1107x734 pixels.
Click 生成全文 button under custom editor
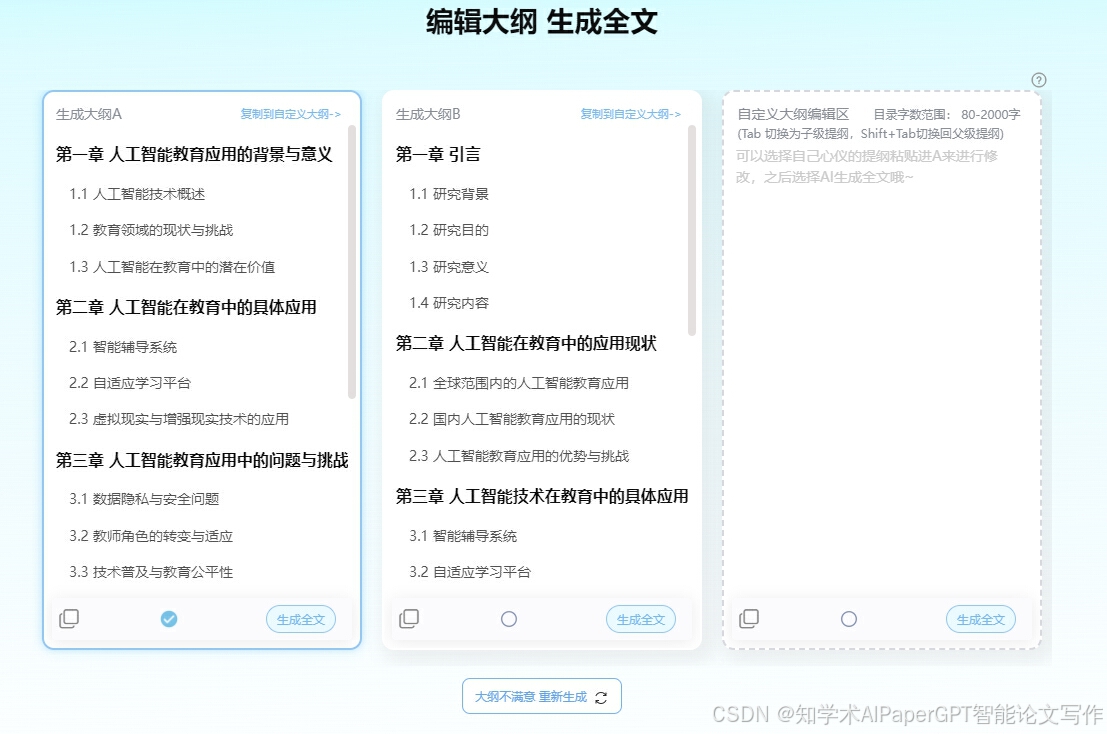pyautogui.click(x=981, y=619)
